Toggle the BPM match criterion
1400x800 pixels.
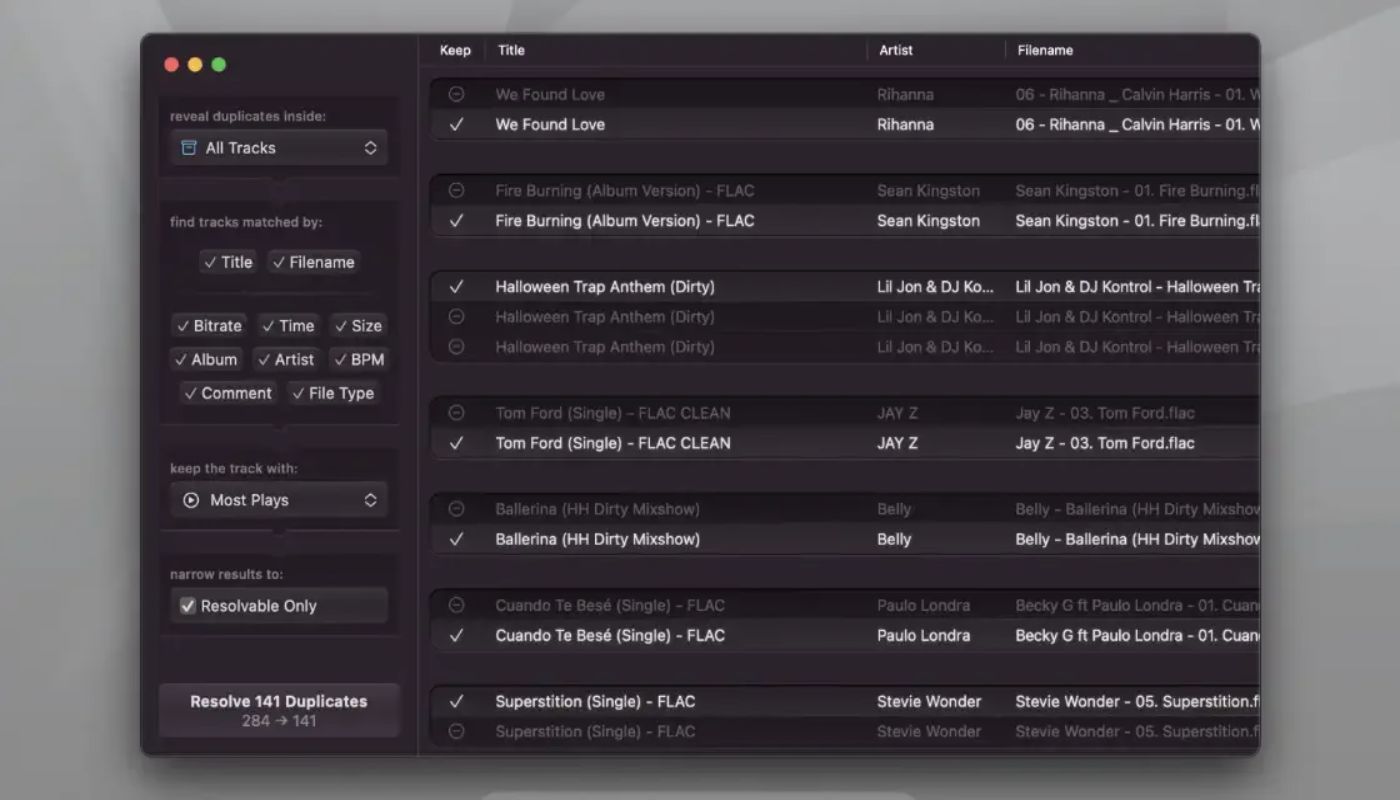(359, 360)
